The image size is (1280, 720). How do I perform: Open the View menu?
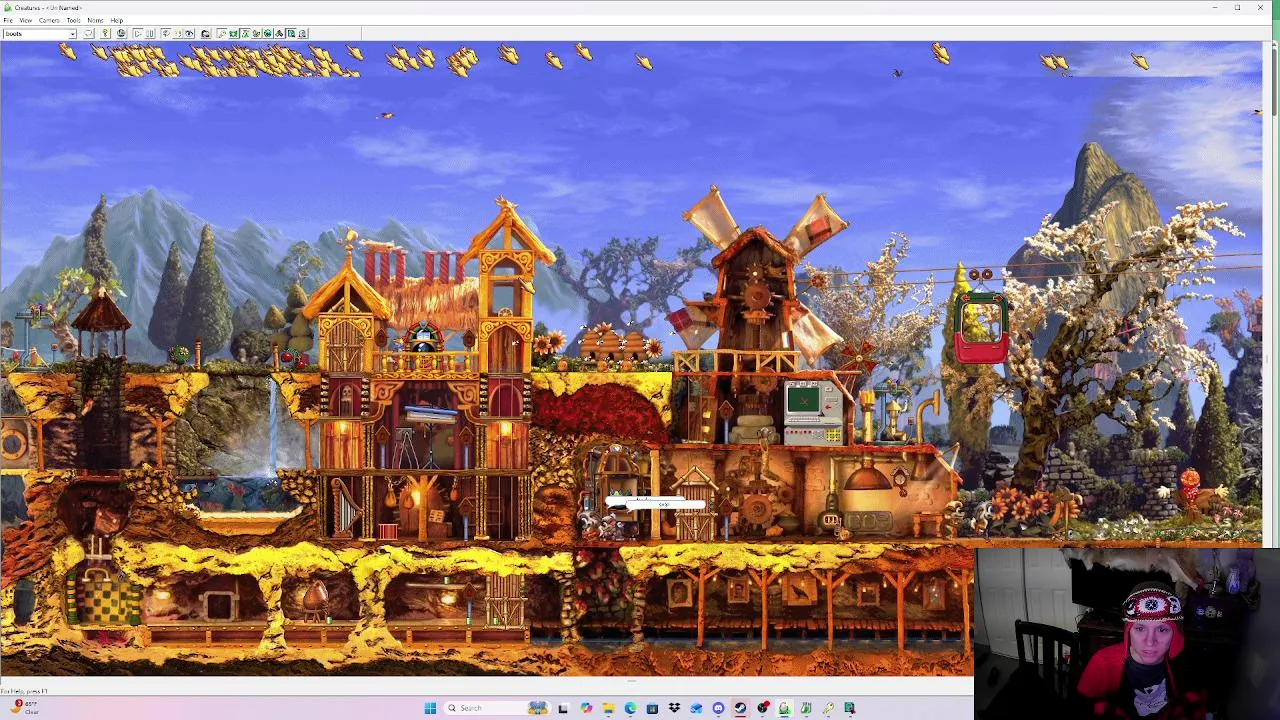click(x=25, y=20)
